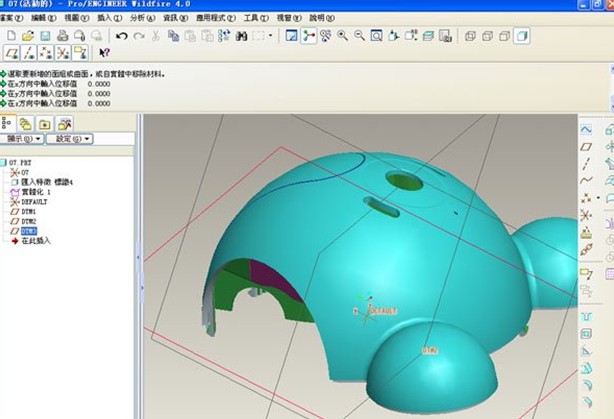Select highlighted DTM3 in tree
The image size is (614, 419).
click(x=24, y=231)
